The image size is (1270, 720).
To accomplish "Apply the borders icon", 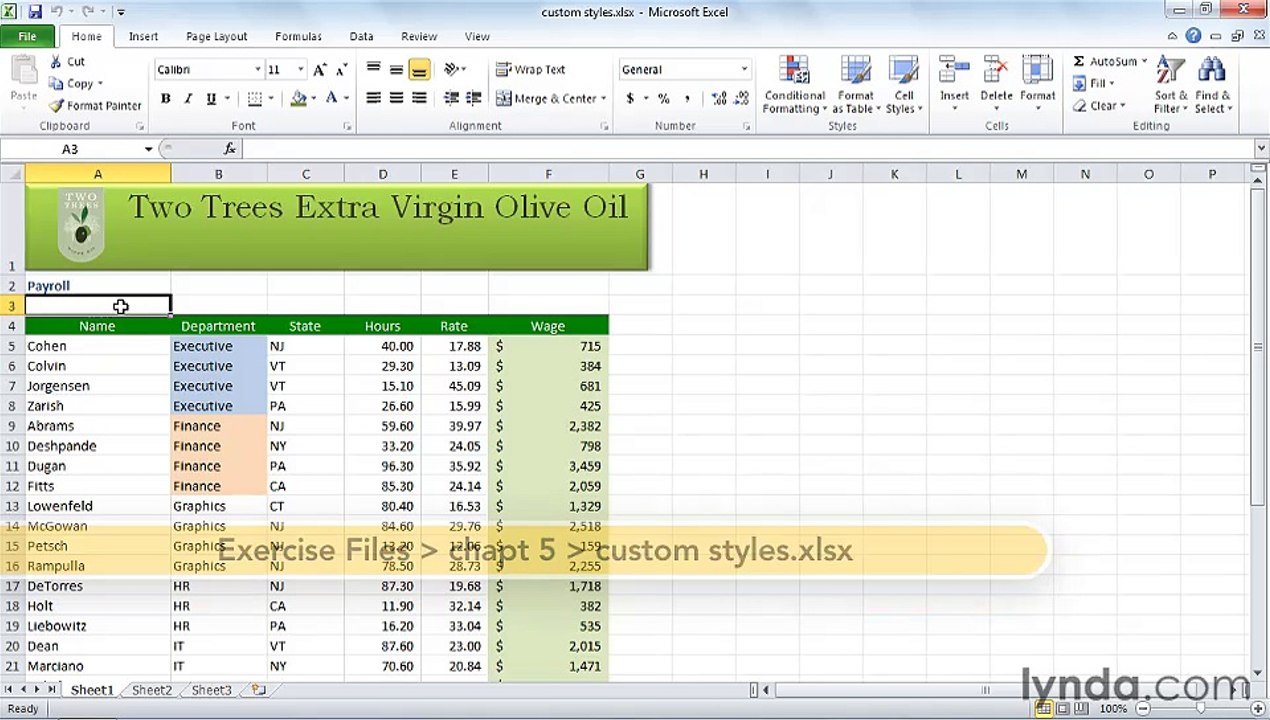I will tap(254, 99).
